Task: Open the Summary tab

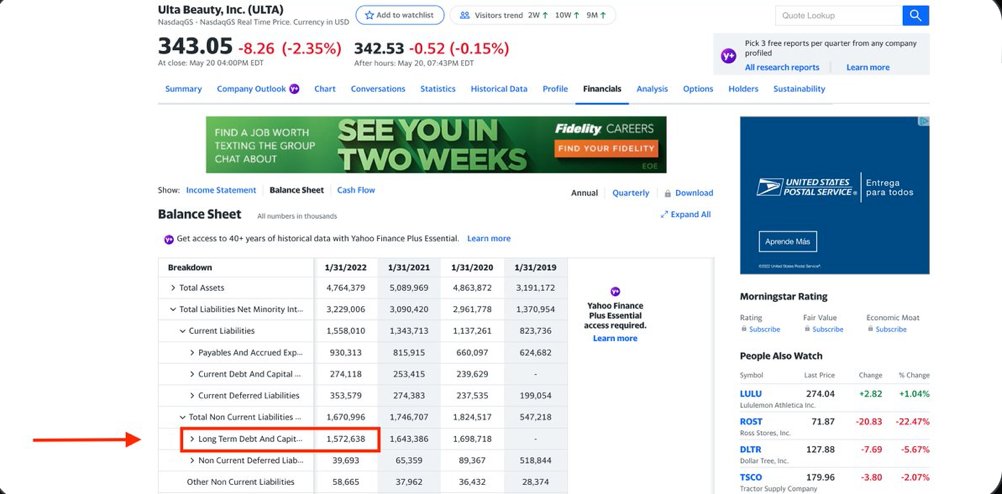Action: point(183,89)
